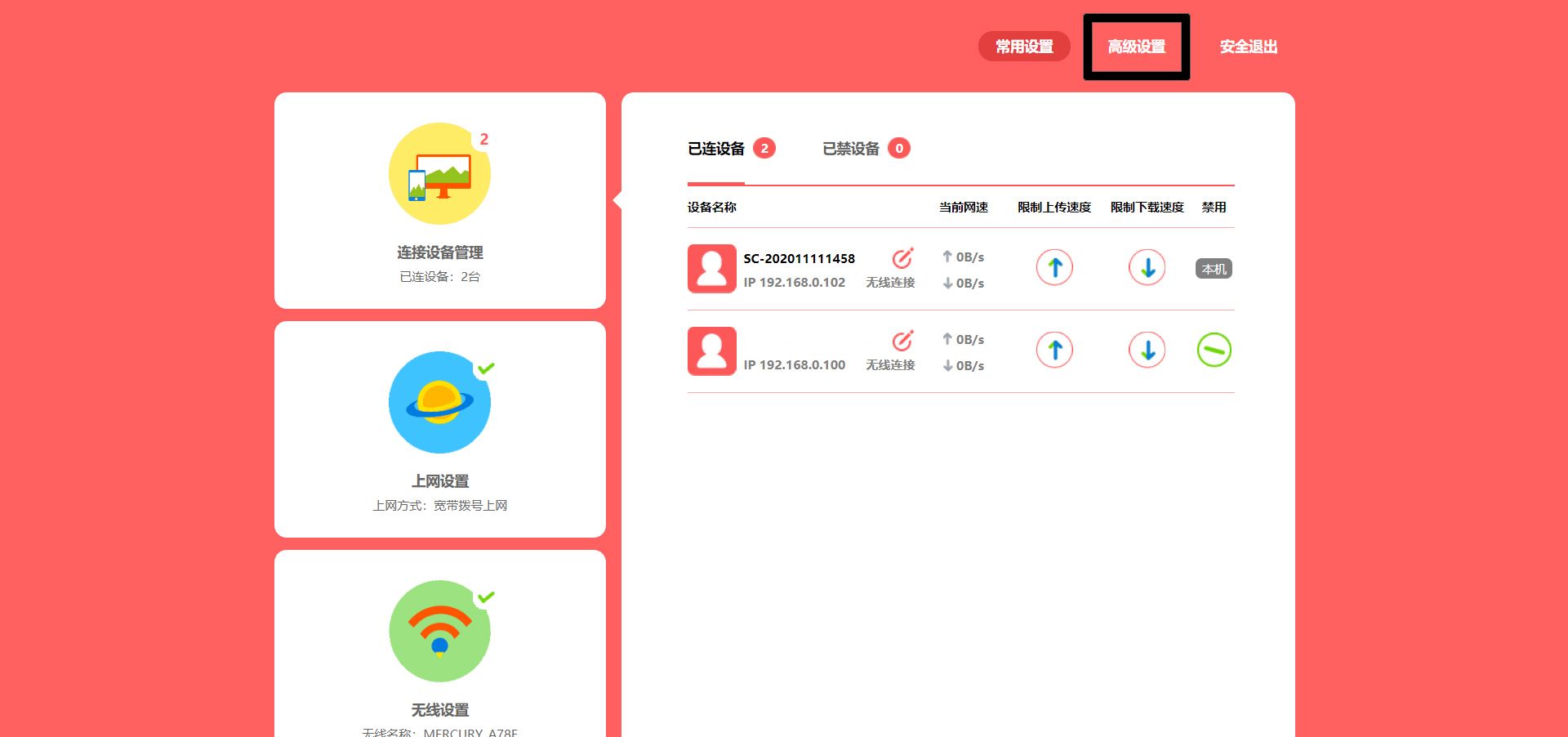Viewport: 1568px width, 737px height.
Task: Set download limit for device 192.168.0.100
Action: point(1147,350)
